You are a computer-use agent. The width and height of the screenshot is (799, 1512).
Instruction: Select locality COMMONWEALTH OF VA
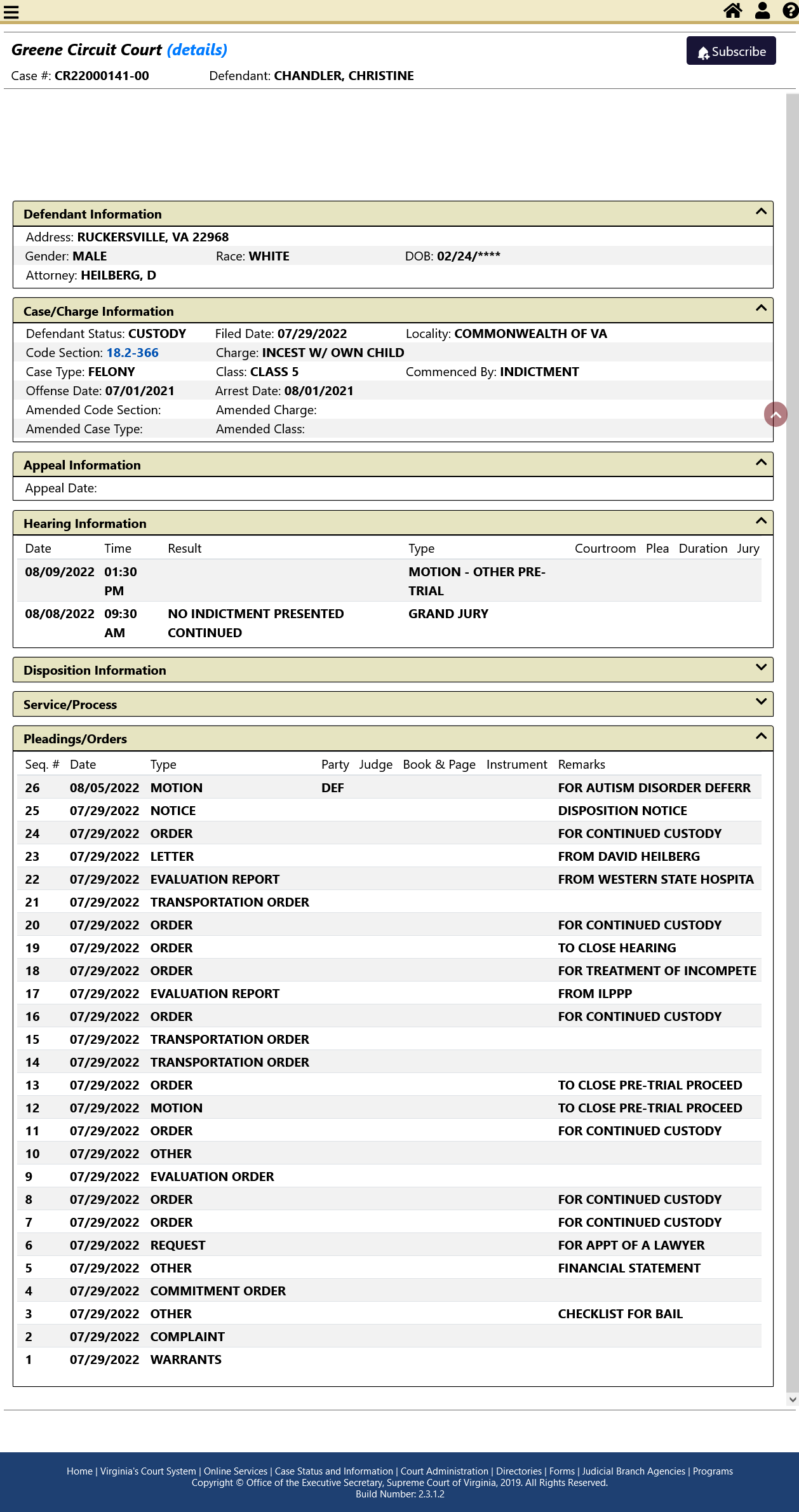[x=530, y=334]
